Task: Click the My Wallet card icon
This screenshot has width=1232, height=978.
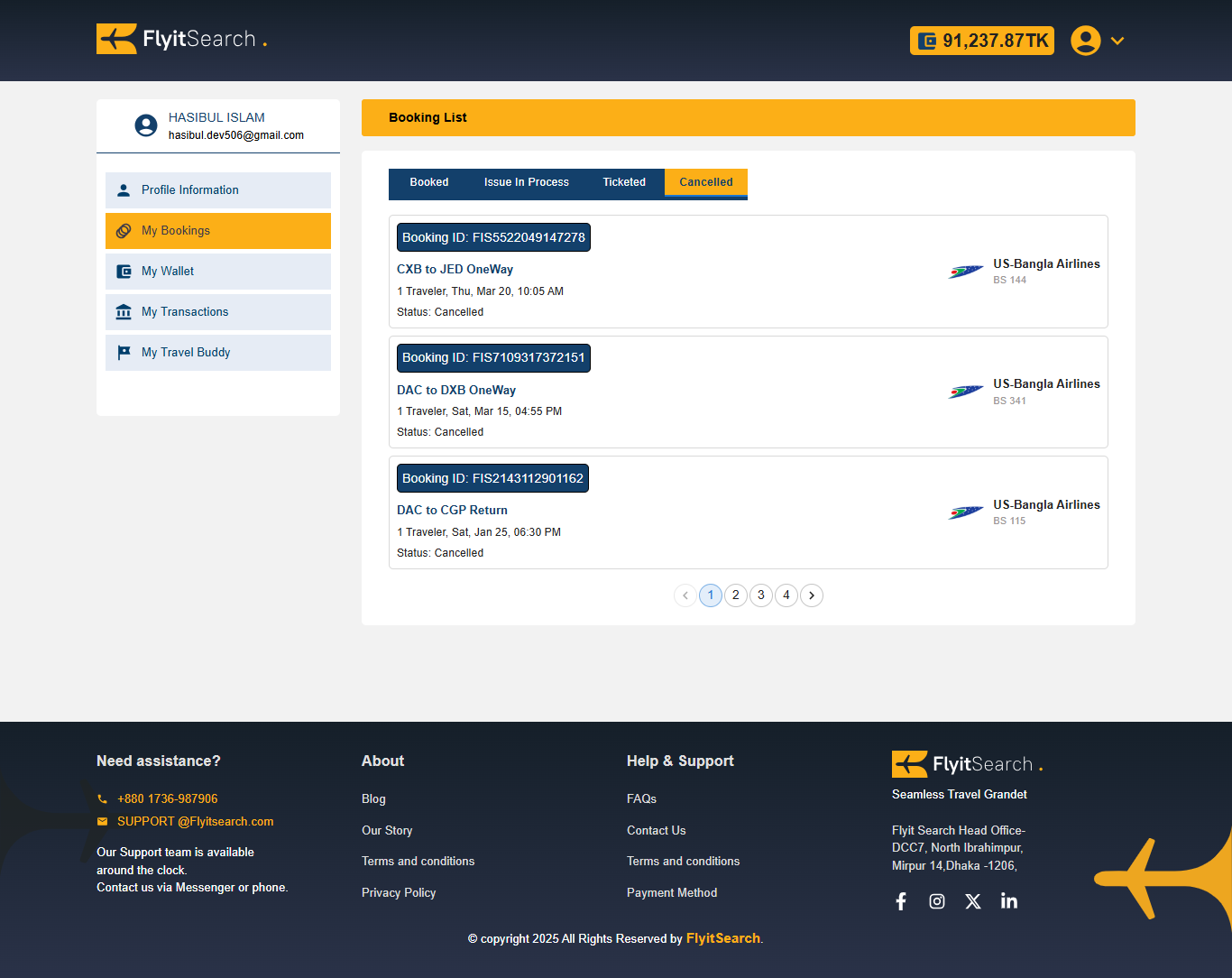Action: [x=124, y=271]
